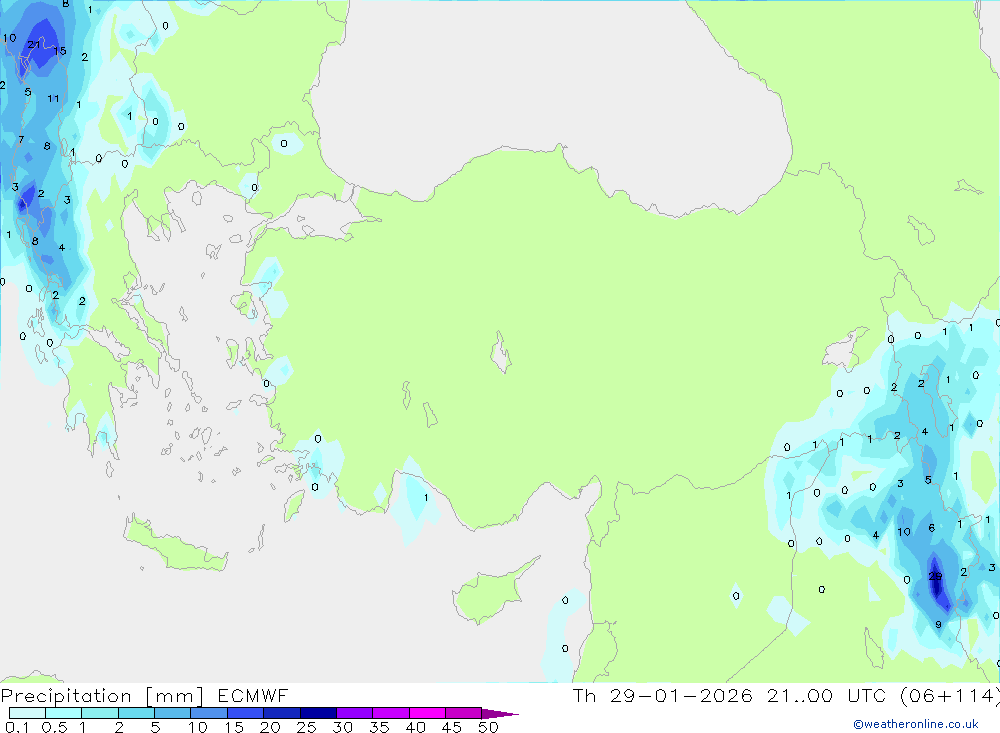Click the legend label "40"
1000x733 pixels.
click(415, 727)
